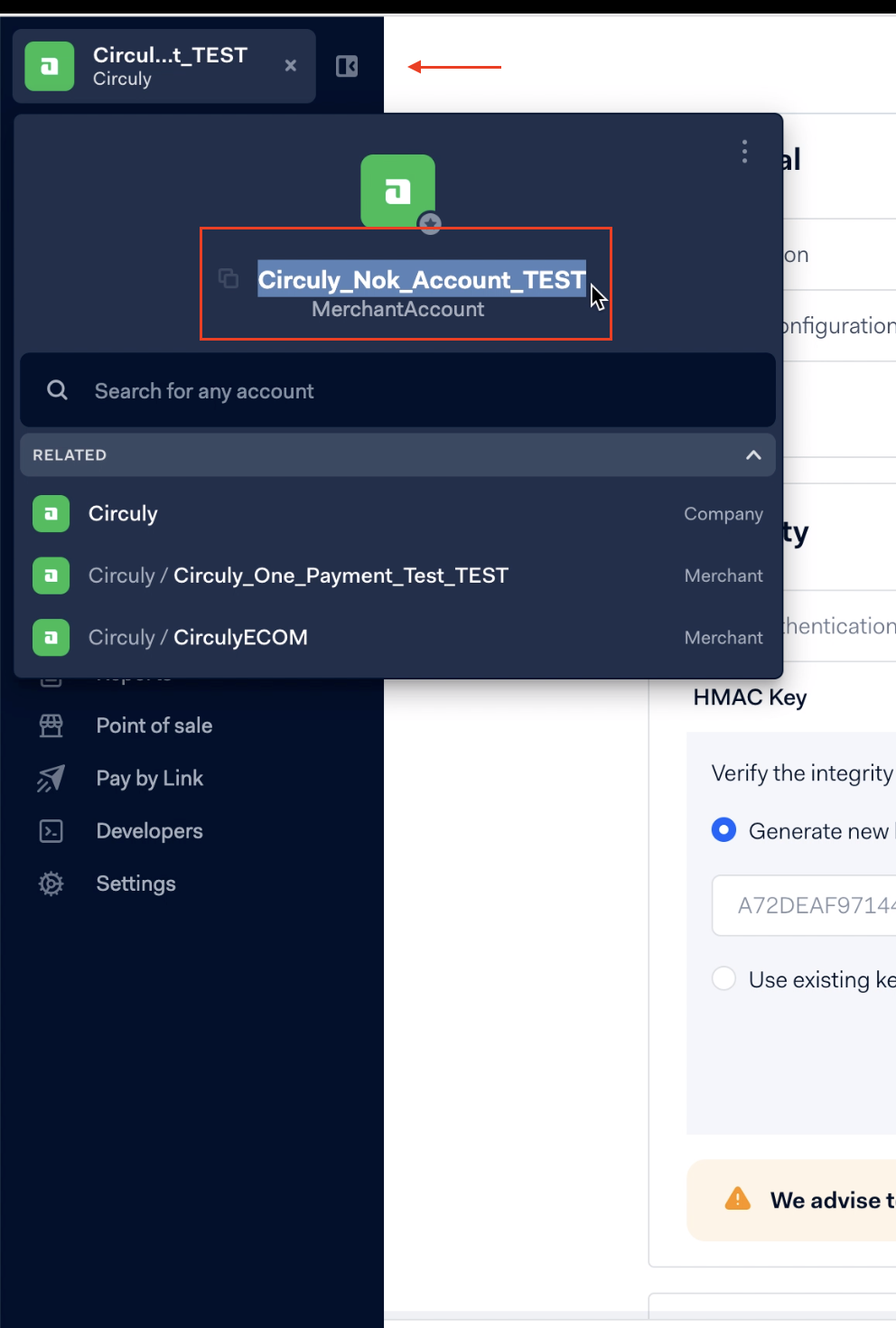Click the MerchantAccount label
The image size is (896, 1328).
click(397, 309)
